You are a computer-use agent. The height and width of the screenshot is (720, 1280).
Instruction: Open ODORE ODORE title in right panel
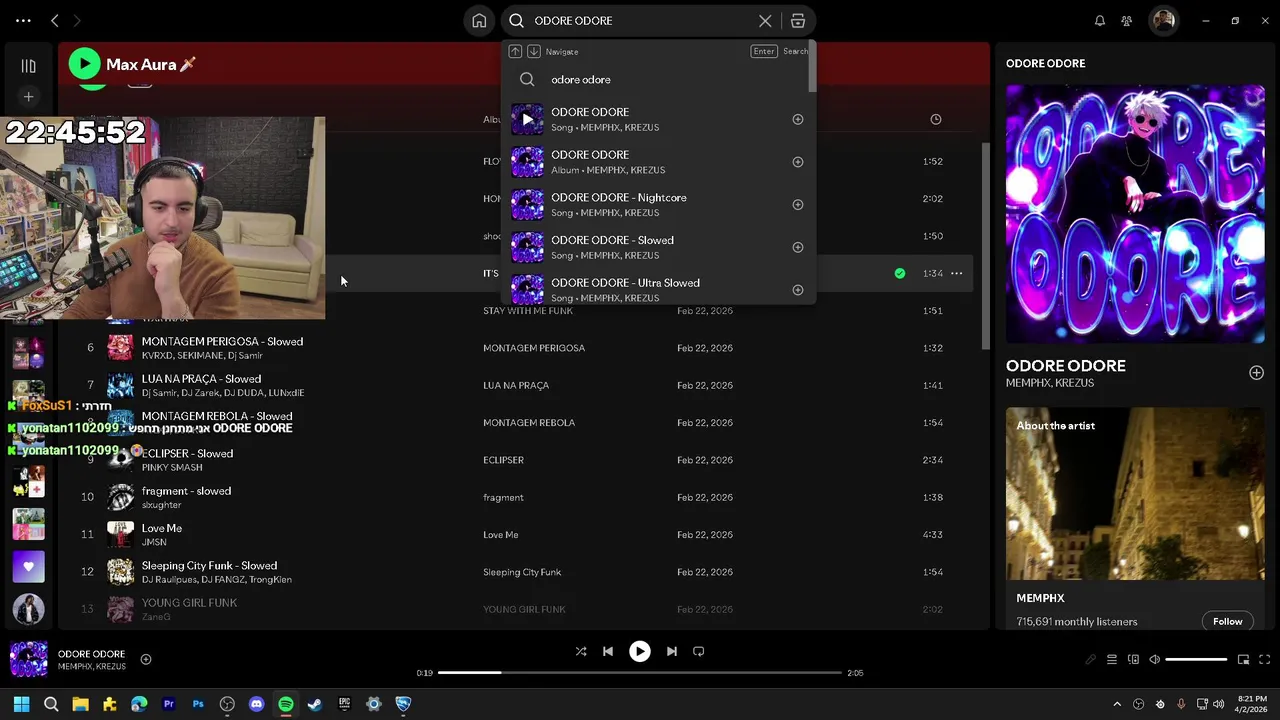click(x=1065, y=366)
